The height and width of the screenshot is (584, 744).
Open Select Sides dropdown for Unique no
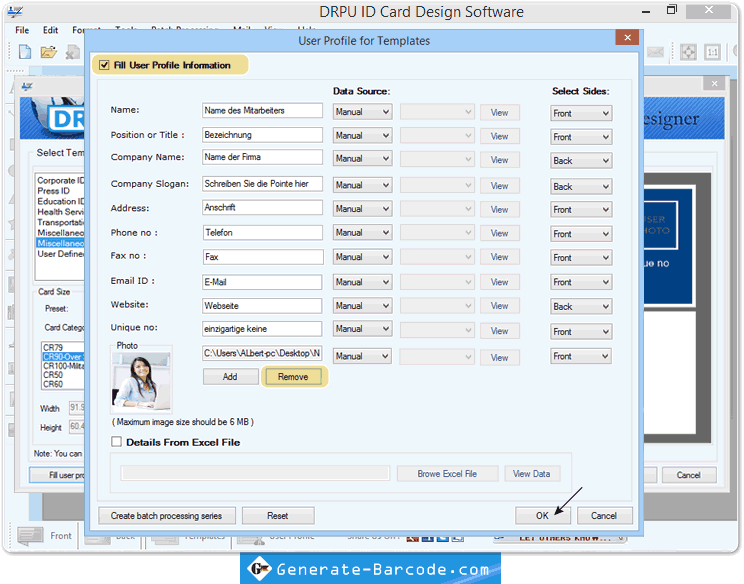(581, 332)
